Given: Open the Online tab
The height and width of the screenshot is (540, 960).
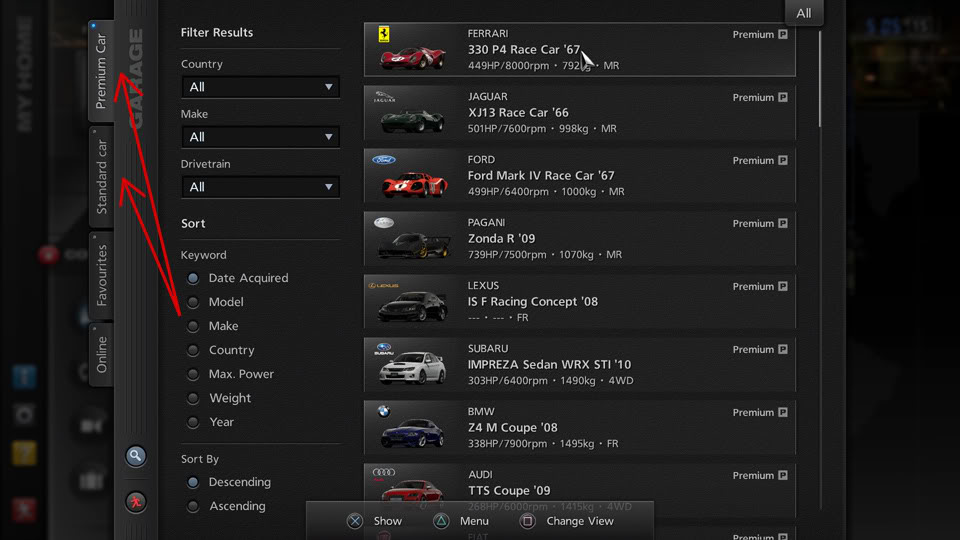Looking at the screenshot, I should (102, 354).
